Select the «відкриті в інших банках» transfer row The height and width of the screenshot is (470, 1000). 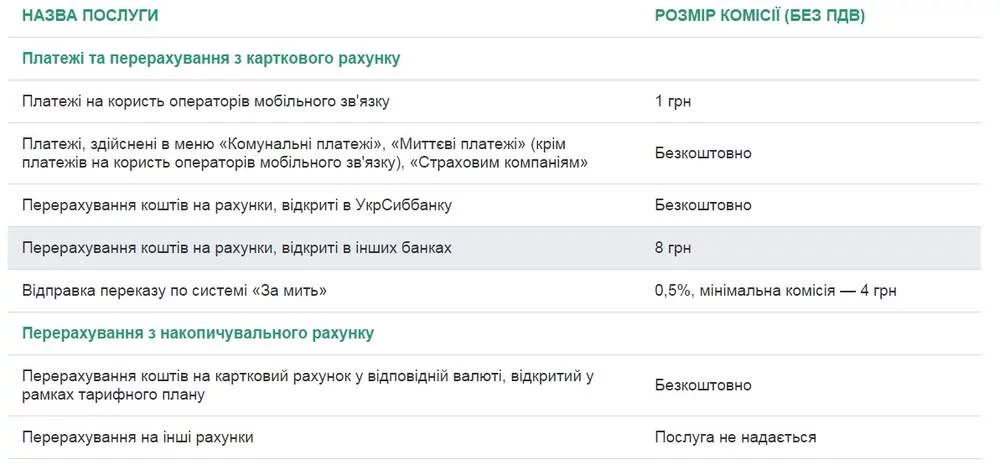(x=236, y=247)
